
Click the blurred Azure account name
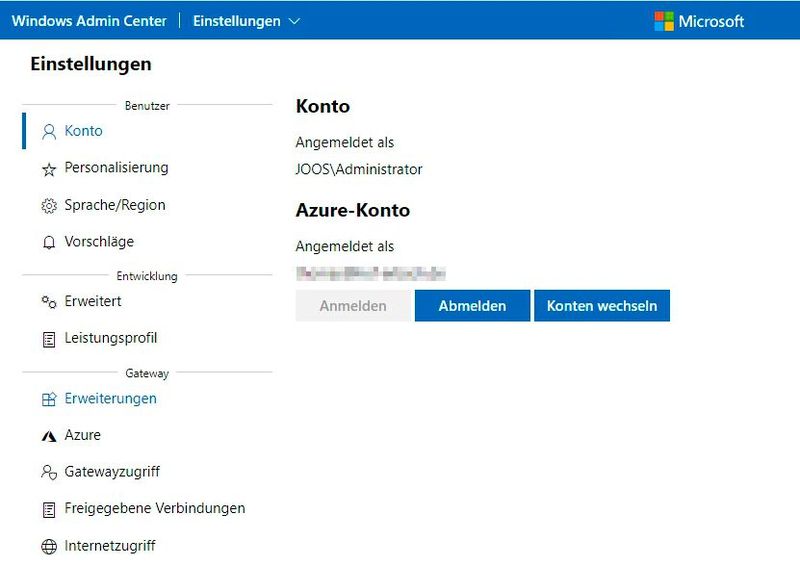[x=371, y=274]
